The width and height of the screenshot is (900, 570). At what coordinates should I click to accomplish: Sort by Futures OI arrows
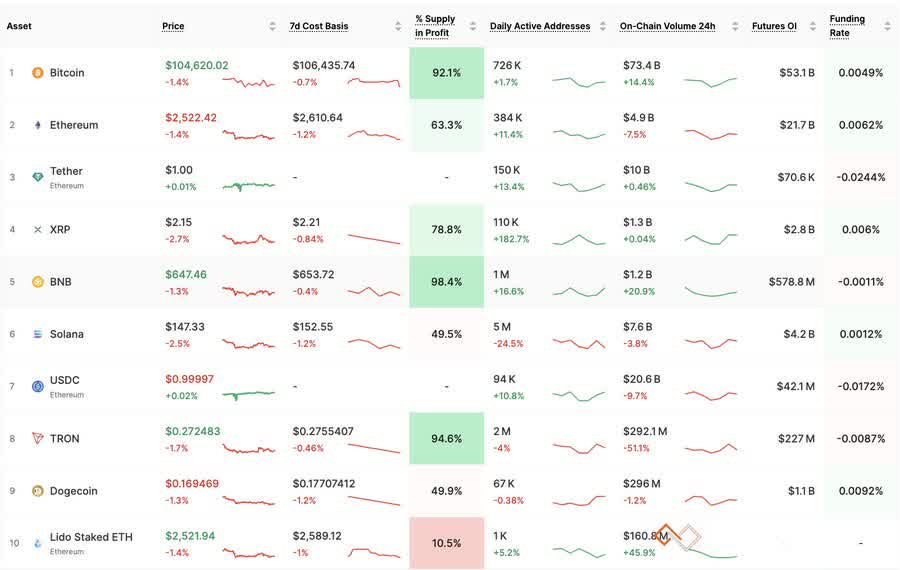tap(813, 26)
